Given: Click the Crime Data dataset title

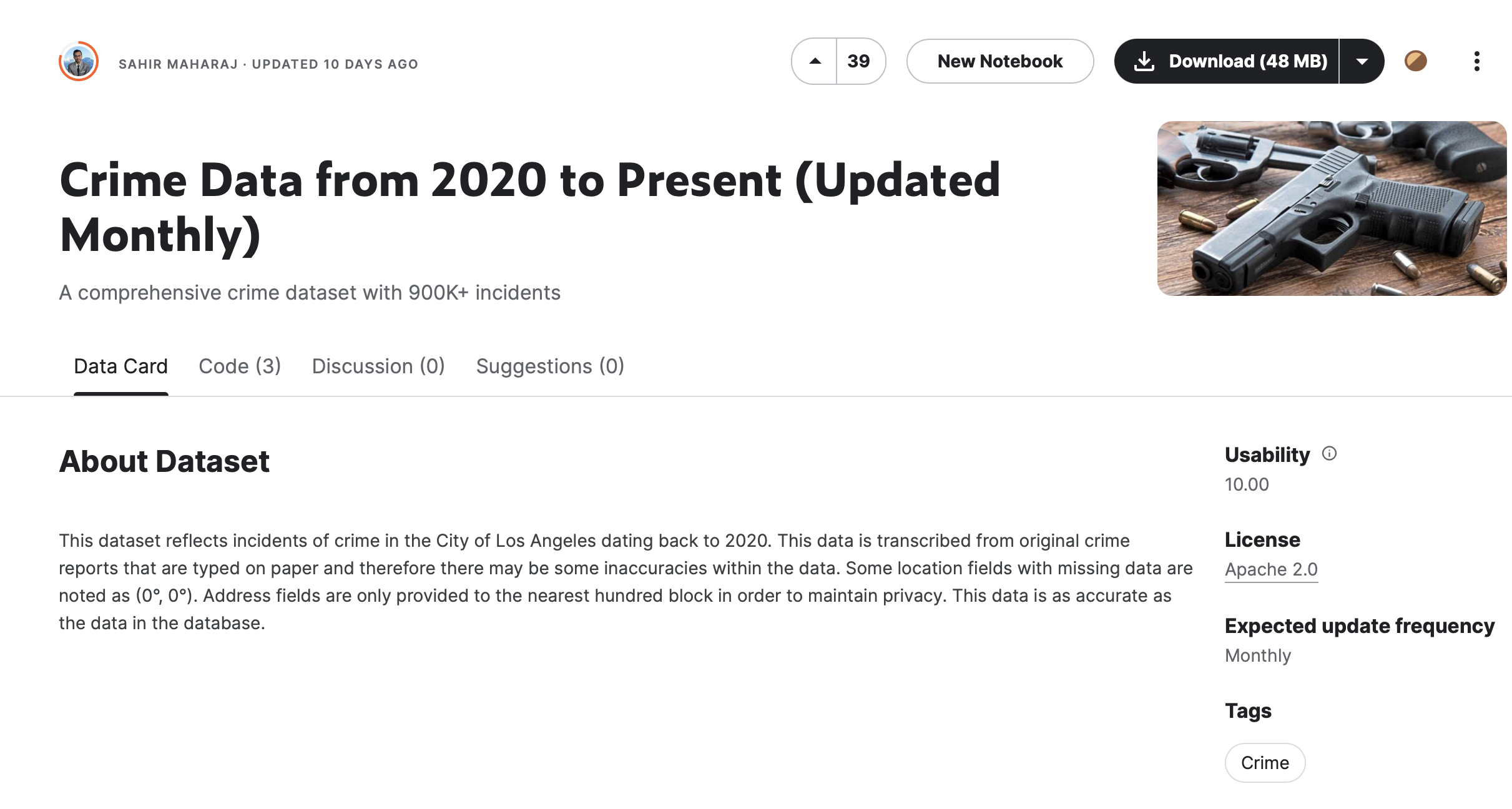Looking at the screenshot, I should [529, 207].
